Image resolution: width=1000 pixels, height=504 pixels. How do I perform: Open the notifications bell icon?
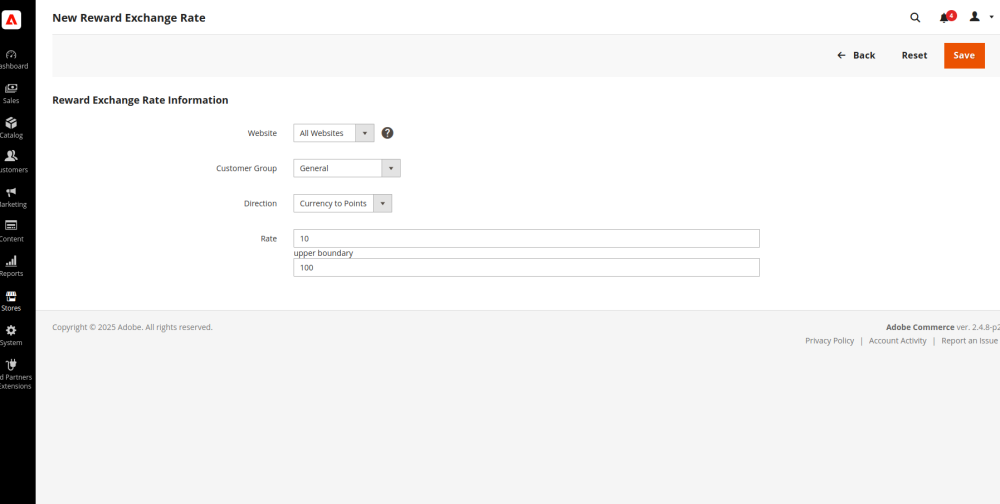point(945,18)
